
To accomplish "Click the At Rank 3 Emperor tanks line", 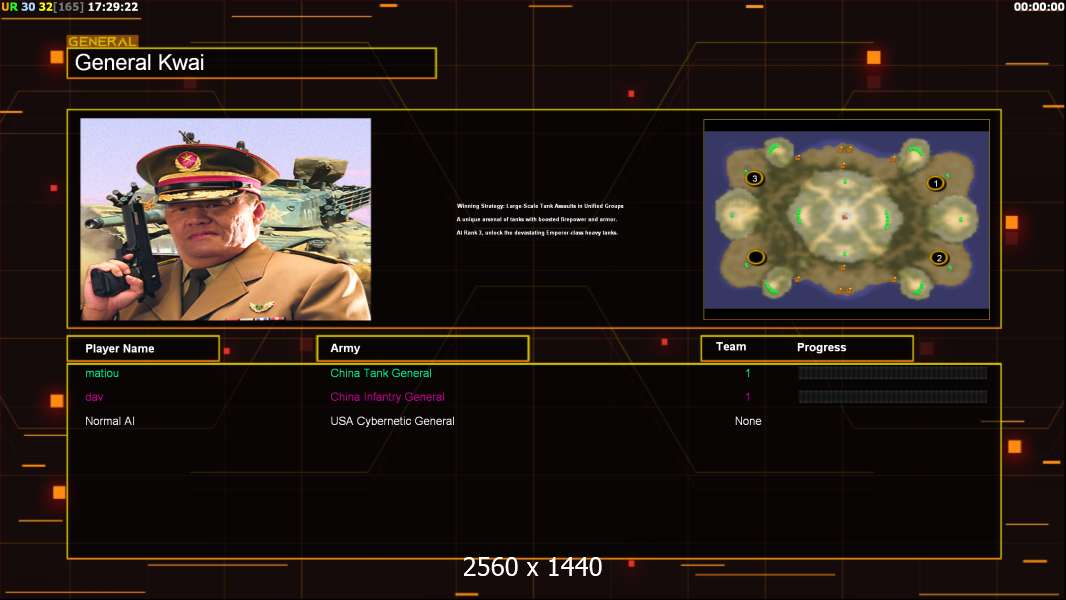I will (536, 232).
